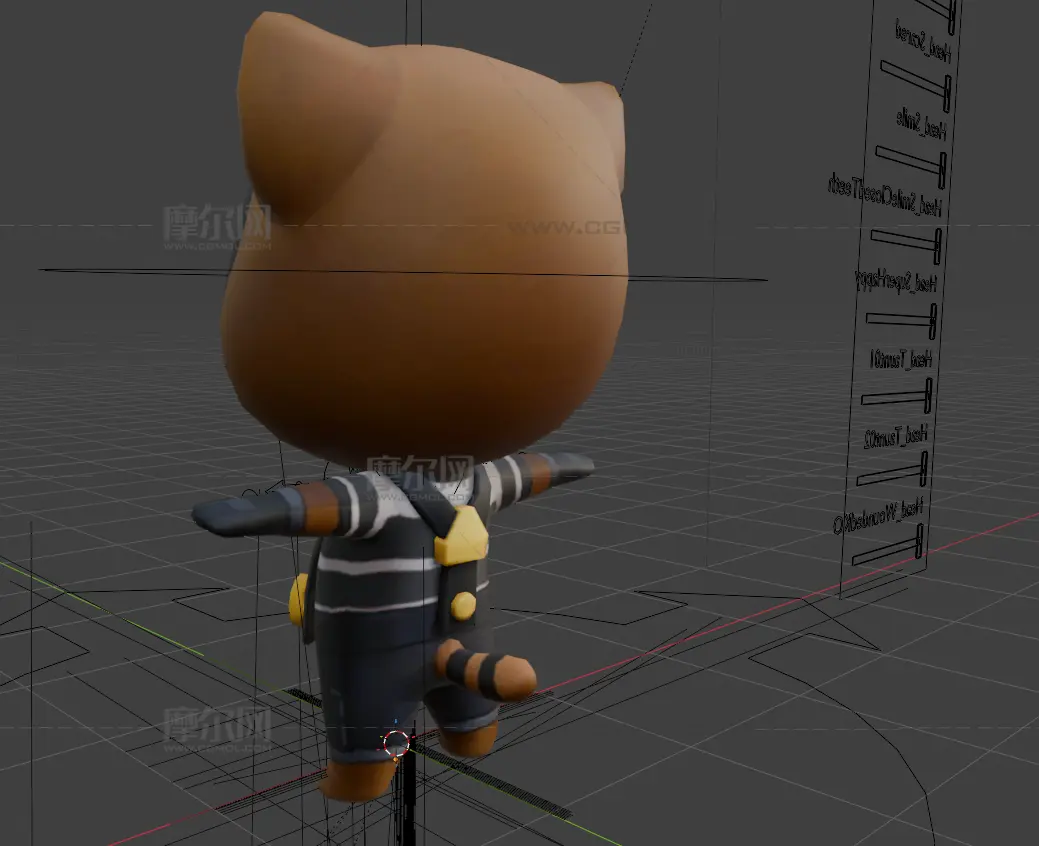The width and height of the screenshot is (1039, 846).
Task: Select the mirrored Head_Taunt02 label
Action: [895, 437]
